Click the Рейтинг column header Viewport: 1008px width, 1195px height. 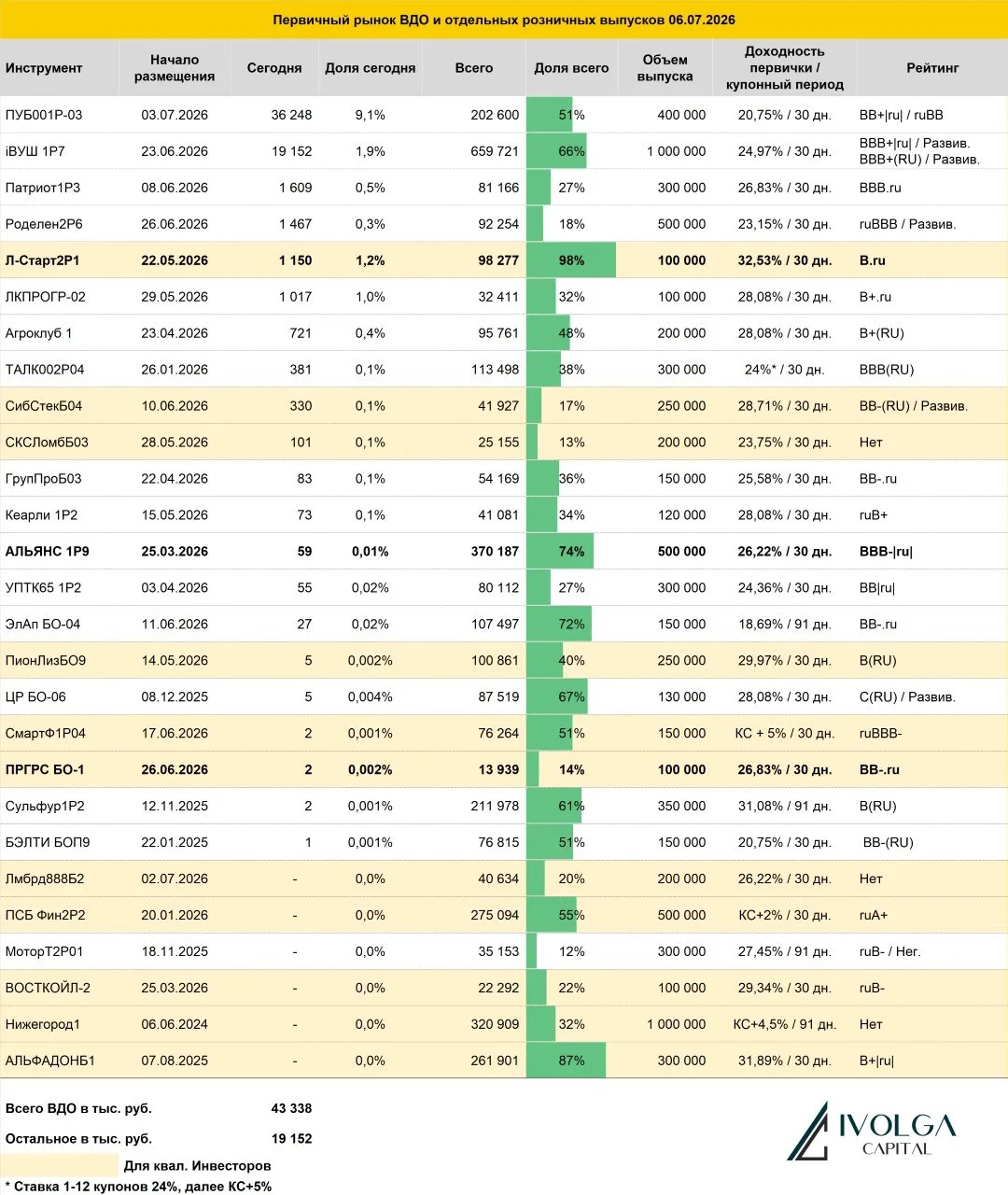[932, 68]
